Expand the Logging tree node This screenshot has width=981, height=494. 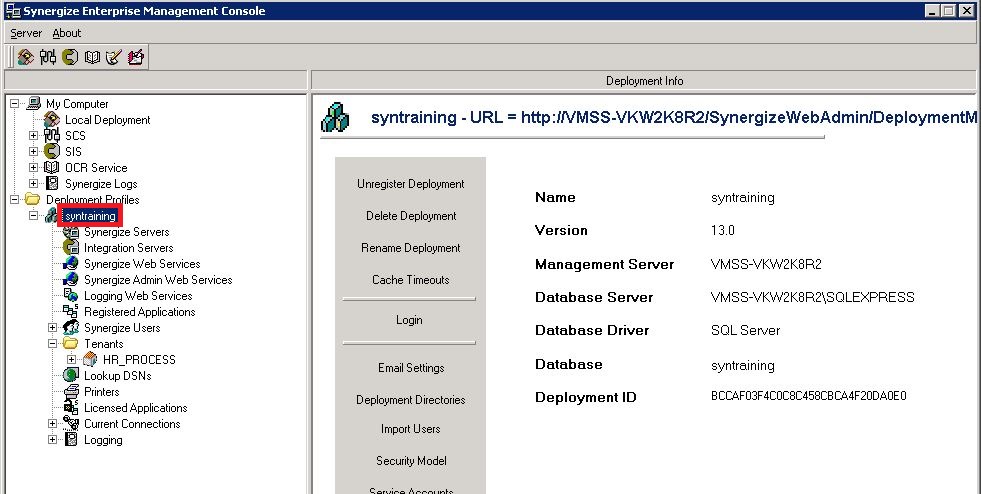pos(53,440)
